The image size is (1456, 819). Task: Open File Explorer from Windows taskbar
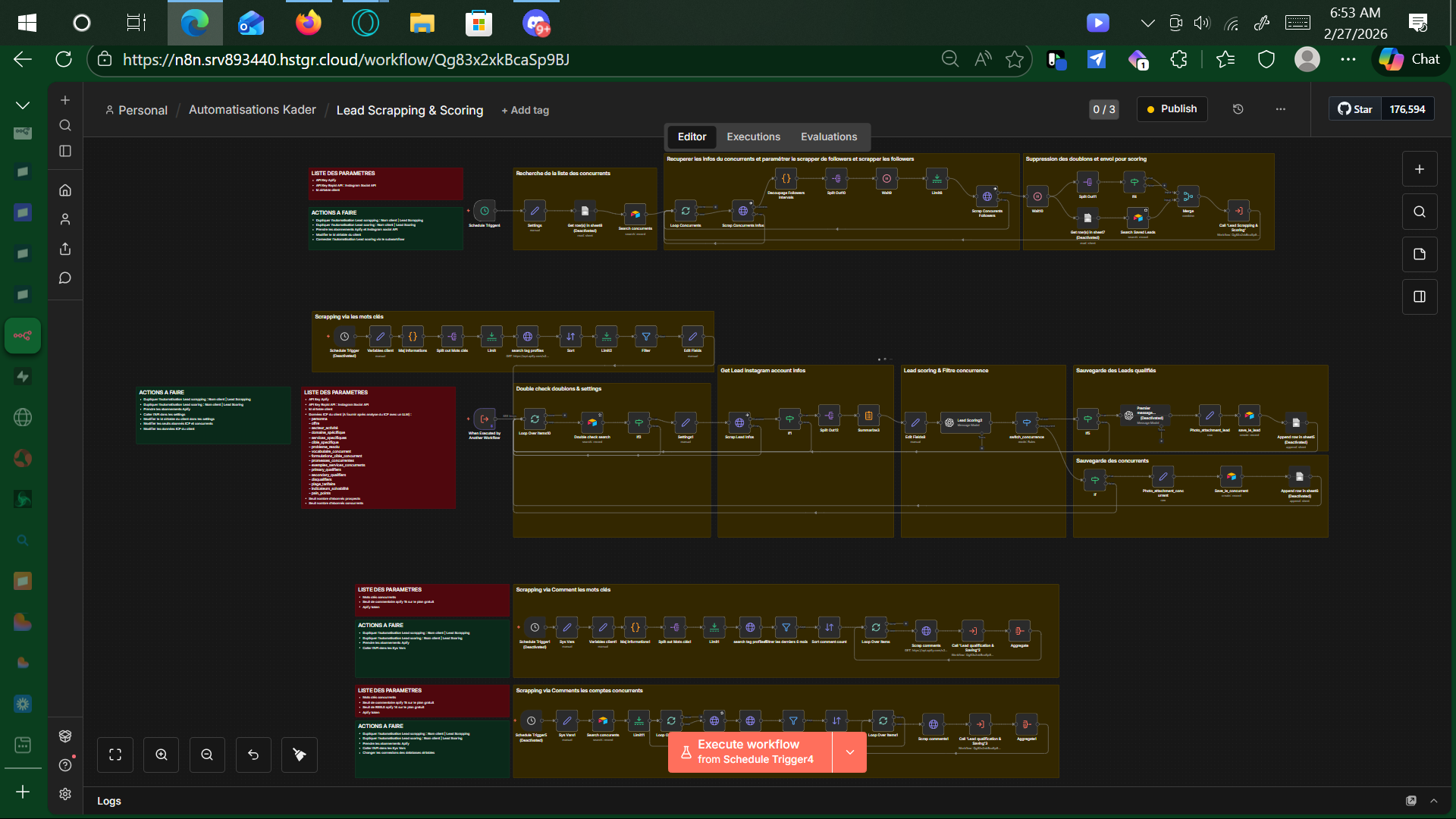click(x=422, y=24)
